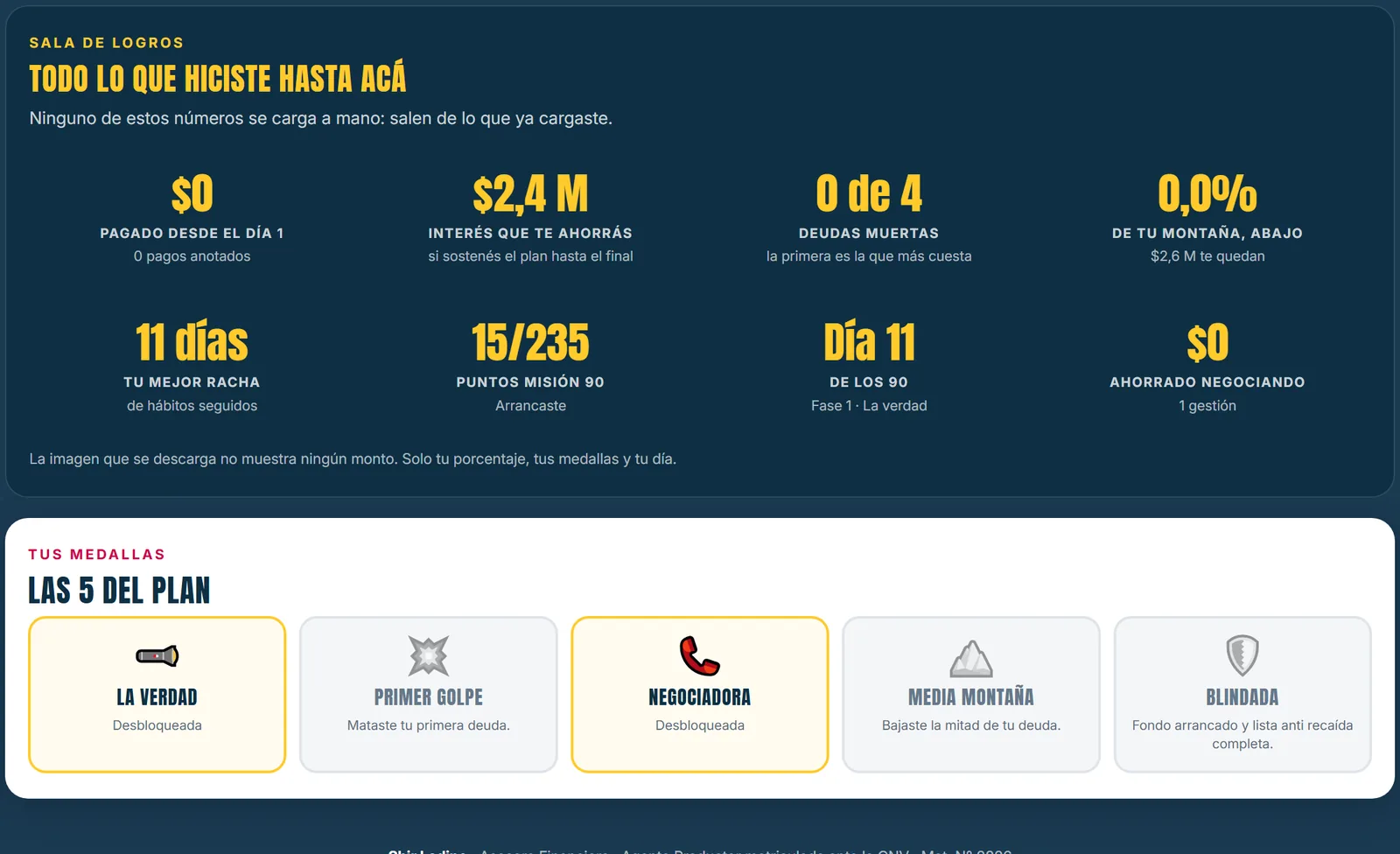Click the 'Fase 1 · La verdad' text

tap(869, 406)
